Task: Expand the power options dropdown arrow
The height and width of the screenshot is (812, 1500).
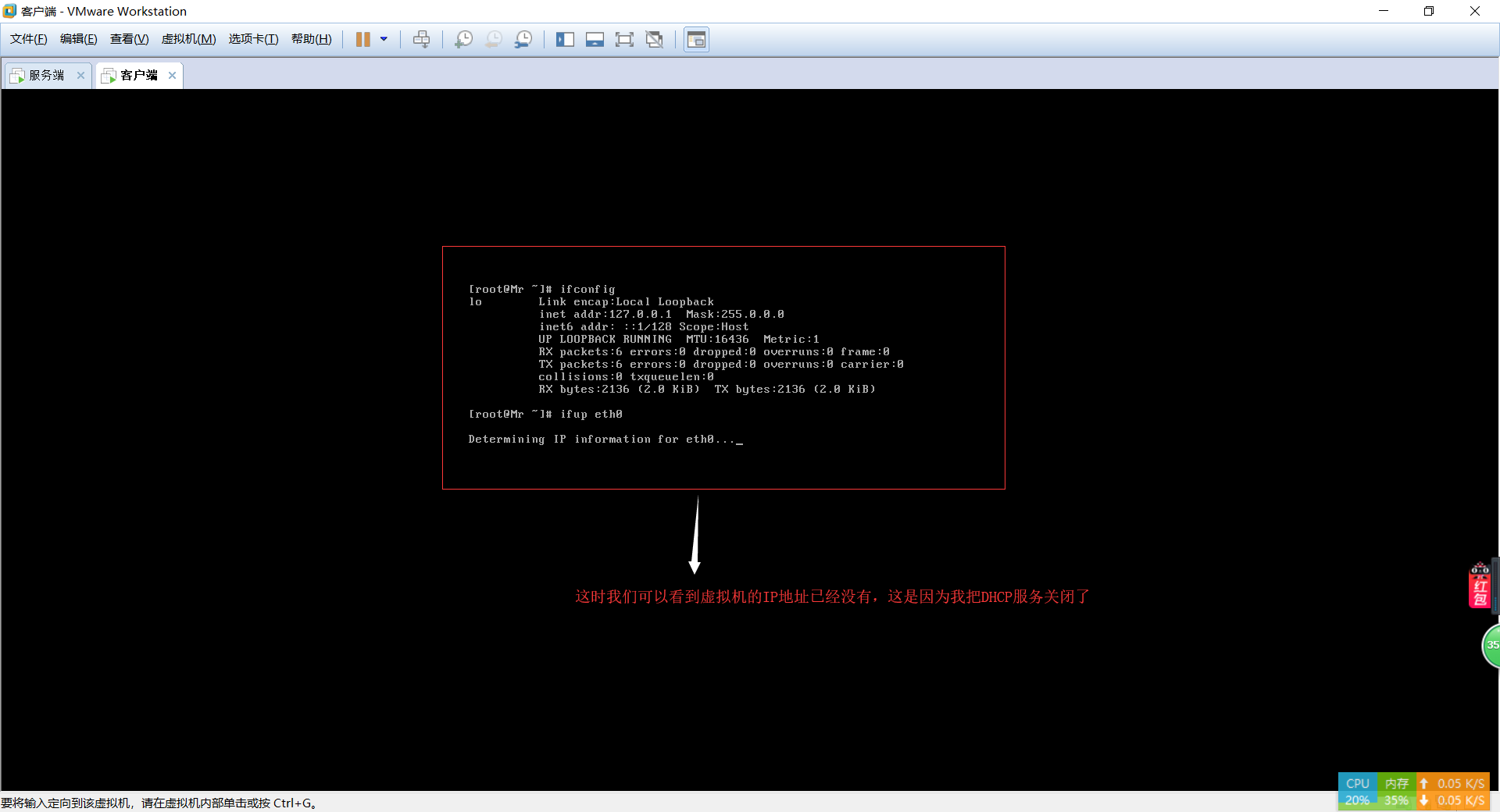Action: coord(384,39)
